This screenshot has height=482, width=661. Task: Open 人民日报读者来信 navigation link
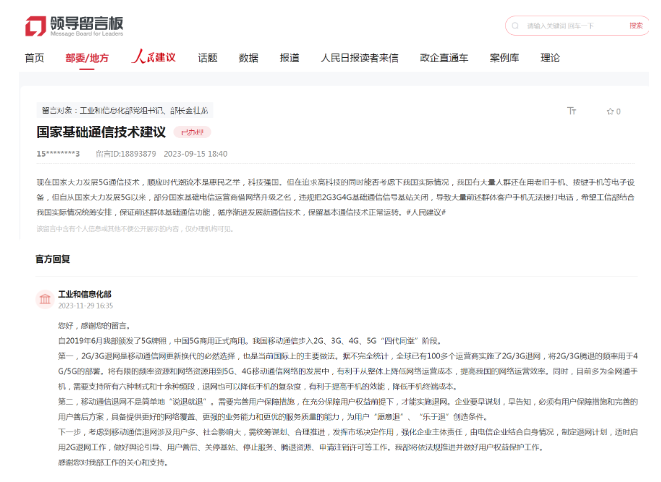tap(359, 58)
